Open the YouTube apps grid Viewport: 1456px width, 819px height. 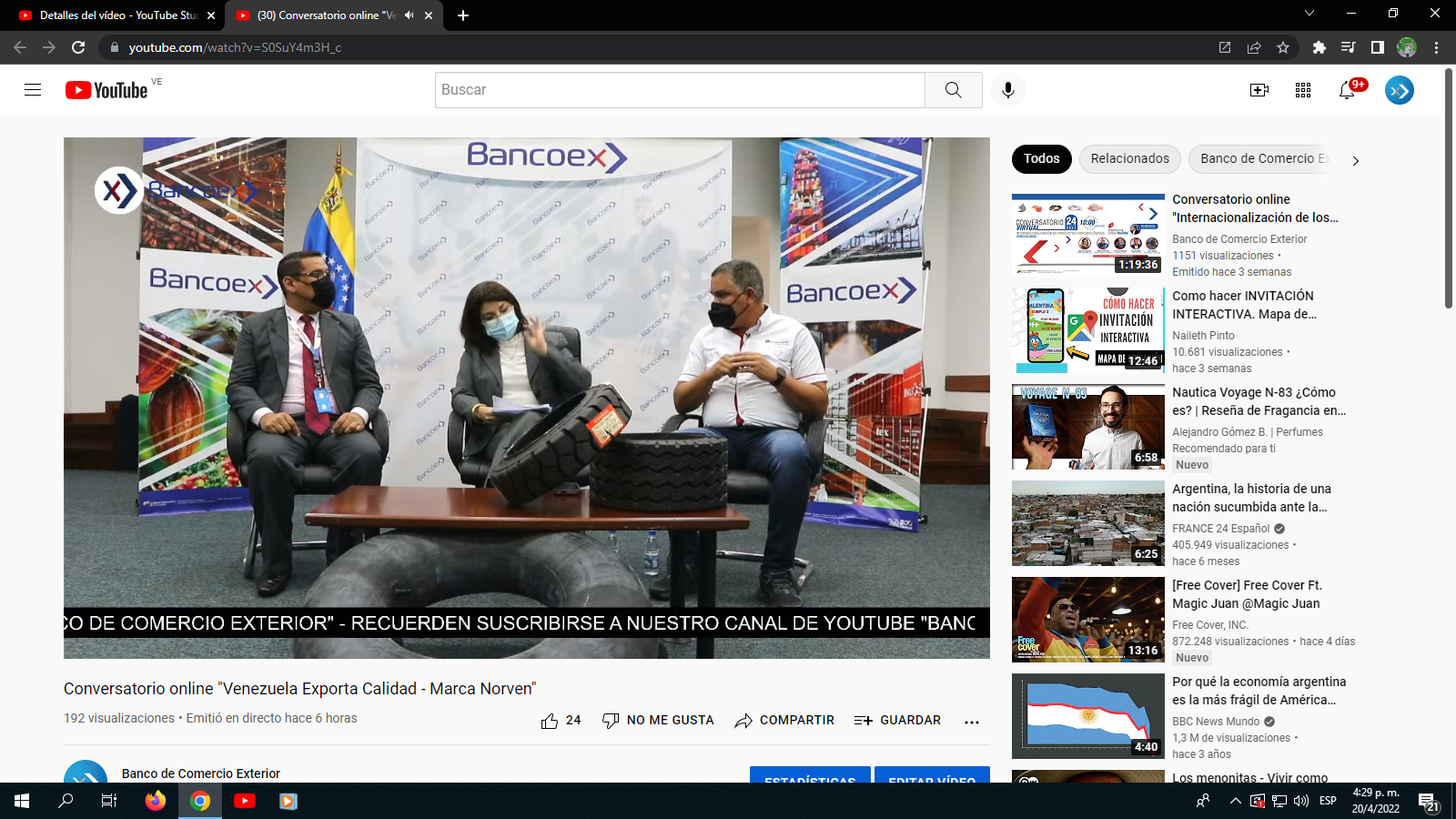tap(1303, 90)
